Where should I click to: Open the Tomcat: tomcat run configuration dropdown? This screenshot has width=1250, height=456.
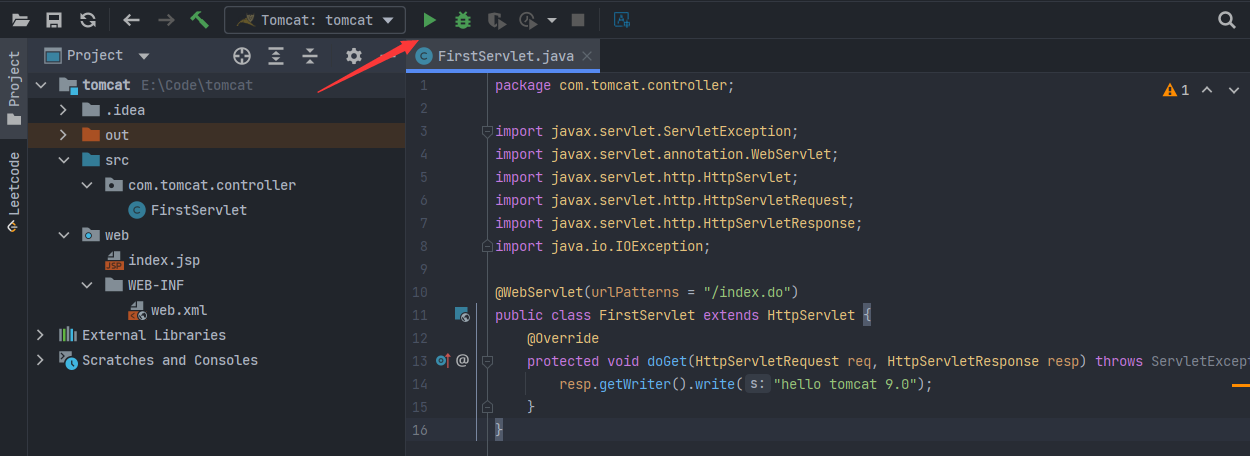click(x=315, y=20)
